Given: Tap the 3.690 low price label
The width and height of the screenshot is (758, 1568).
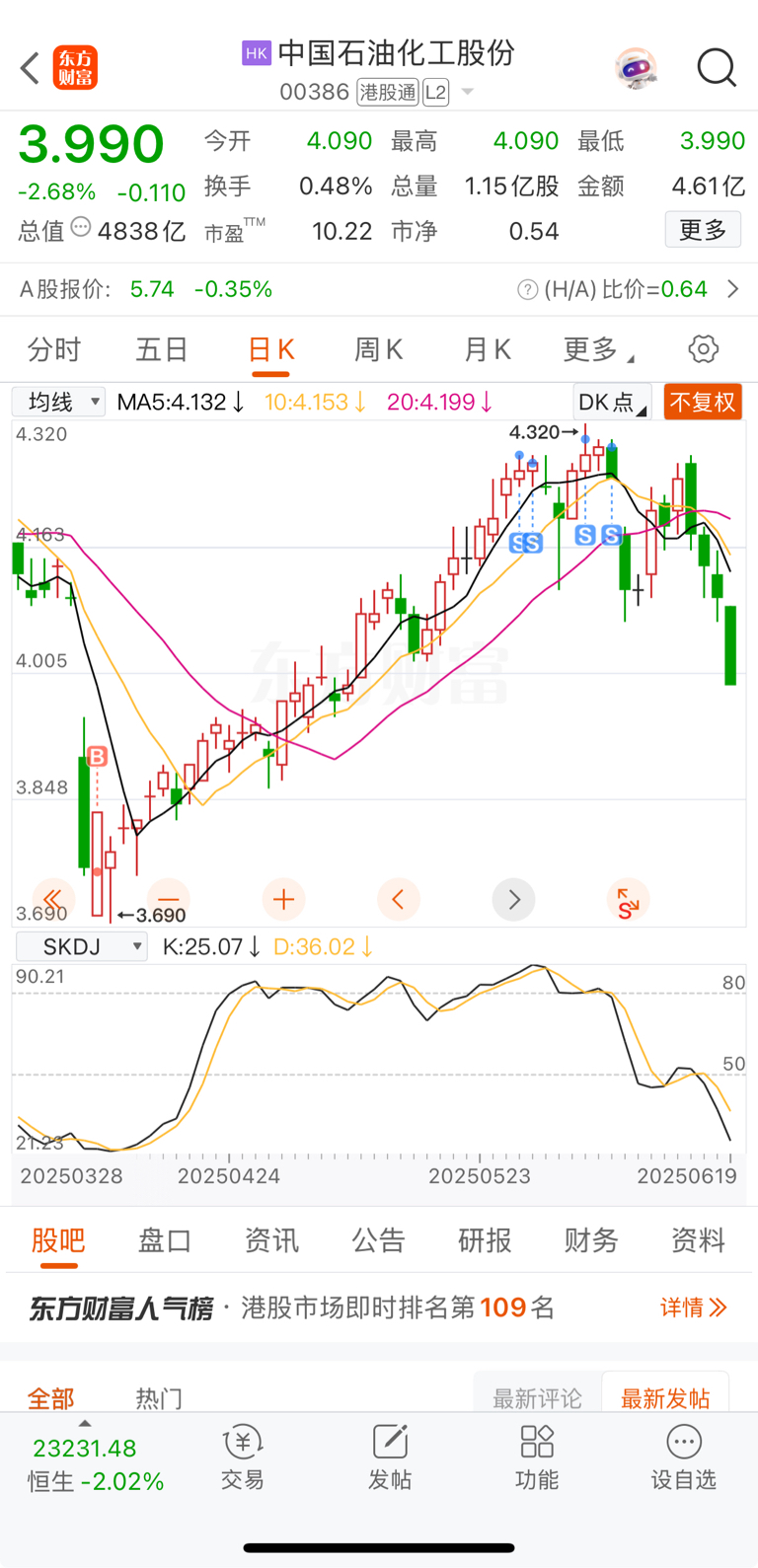Looking at the screenshot, I should tap(152, 915).
